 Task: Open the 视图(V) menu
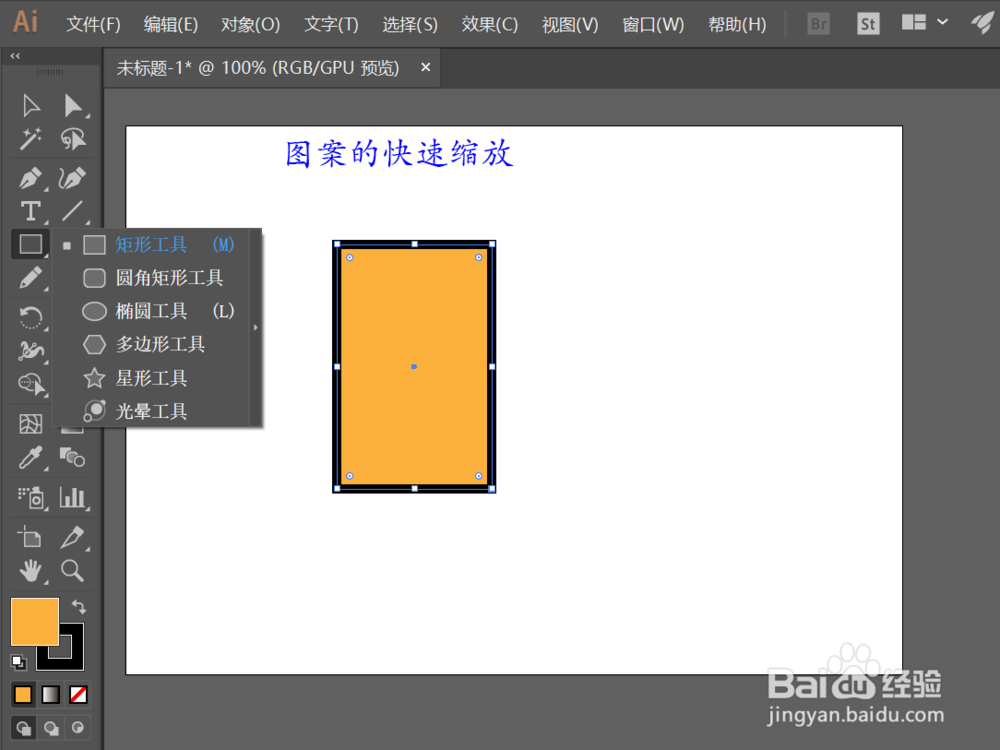point(570,24)
